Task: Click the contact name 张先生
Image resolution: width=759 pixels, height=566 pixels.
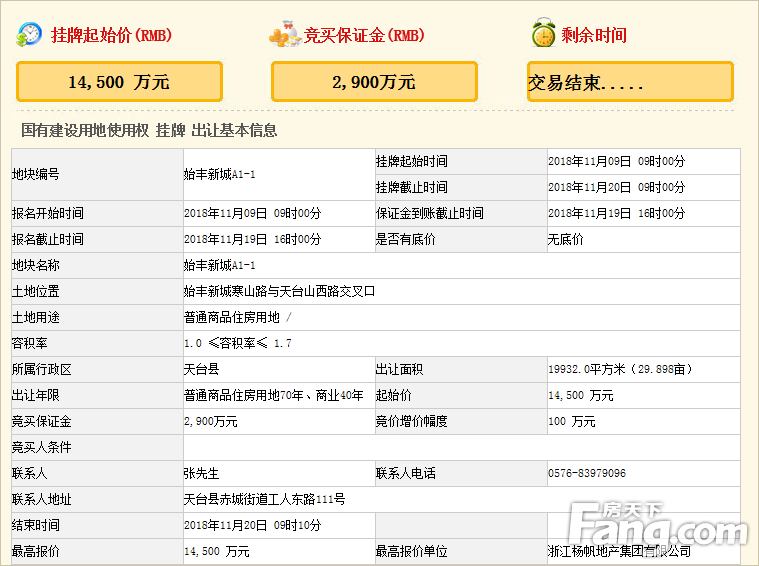Action: click(x=201, y=473)
